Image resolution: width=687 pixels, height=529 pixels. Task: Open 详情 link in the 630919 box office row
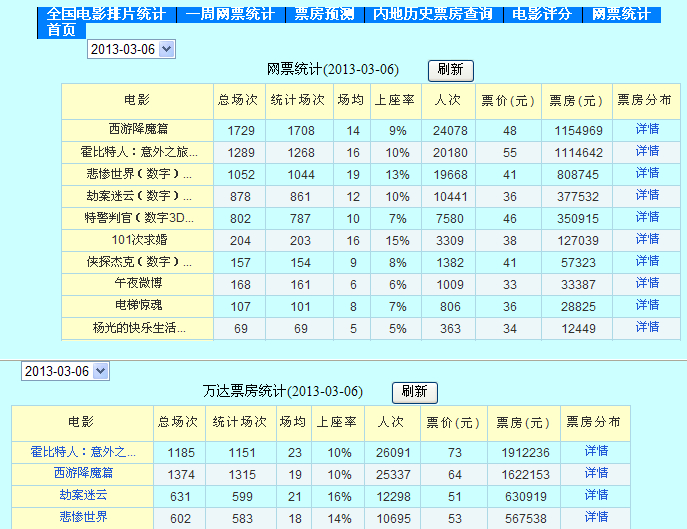pos(596,495)
